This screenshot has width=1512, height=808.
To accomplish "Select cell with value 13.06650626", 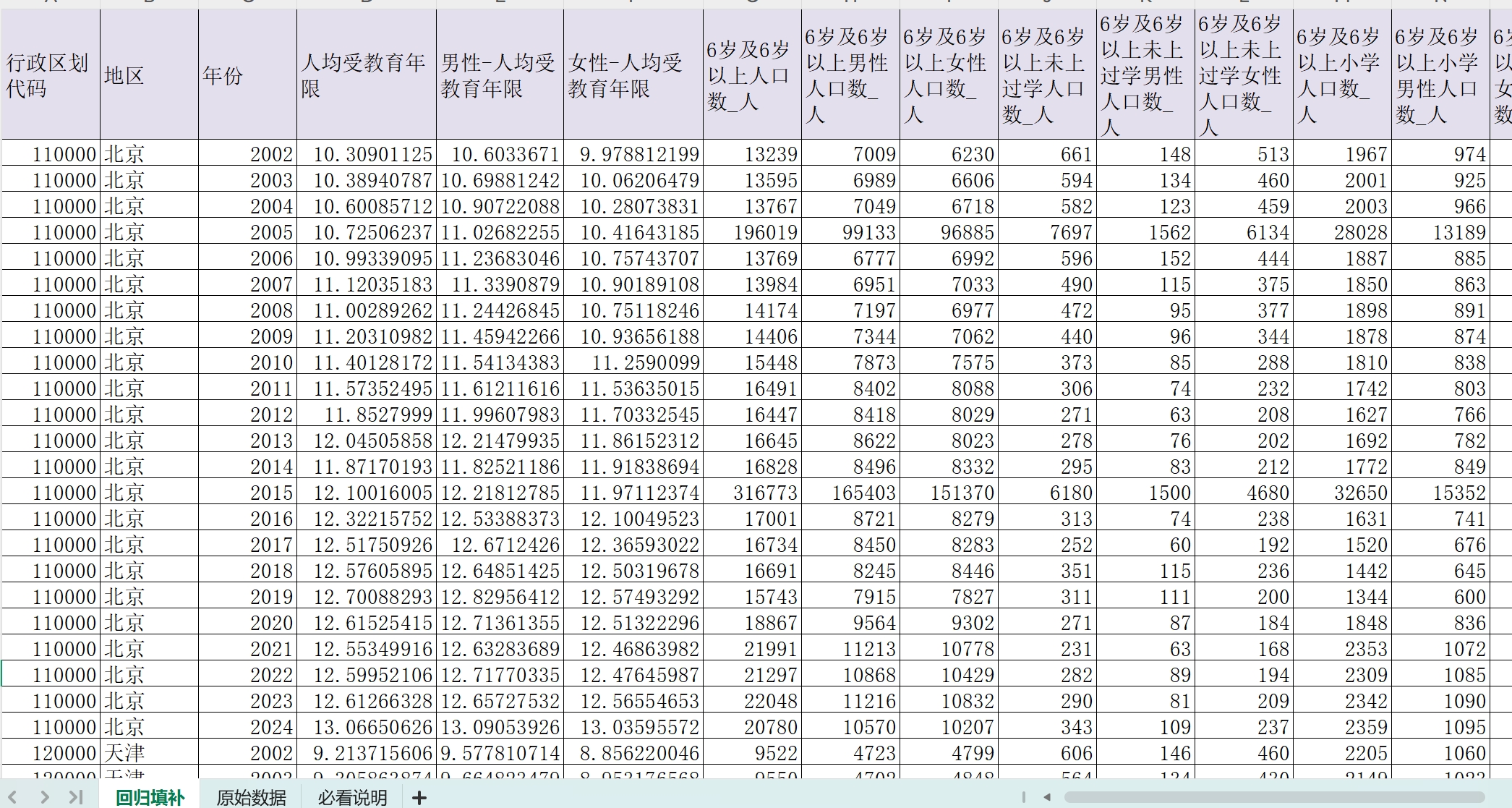I will 366,727.
